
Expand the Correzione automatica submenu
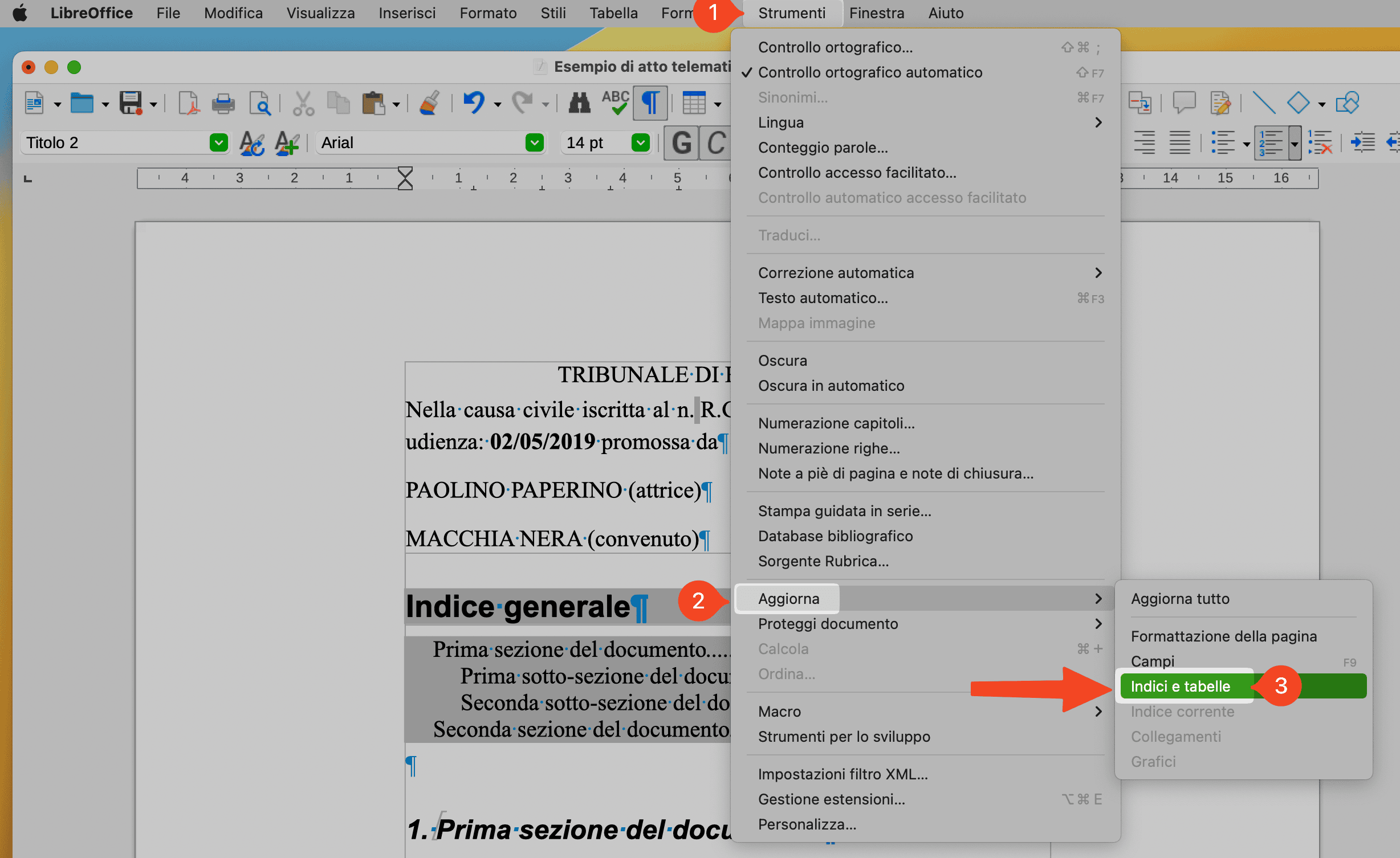(x=925, y=273)
